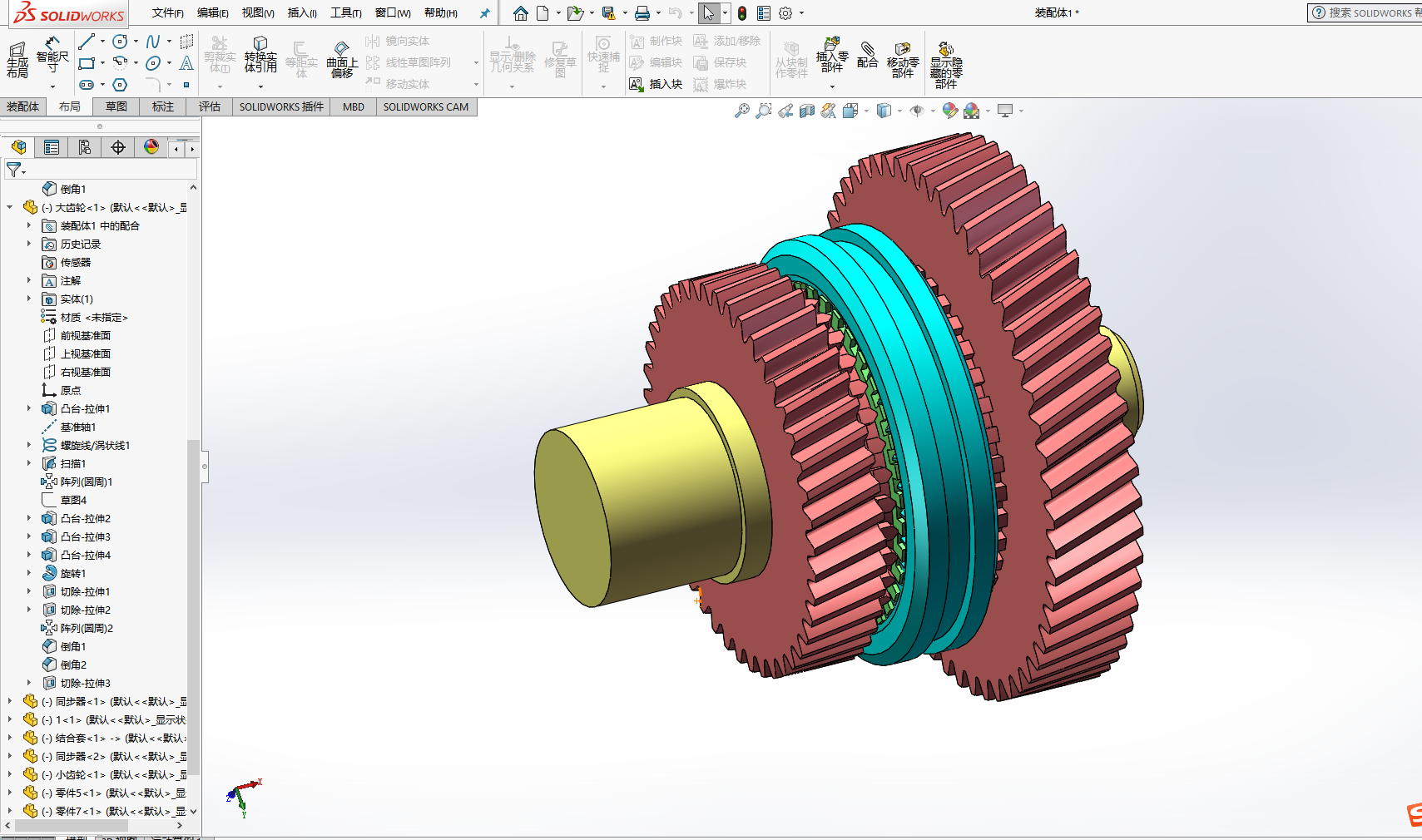The image size is (1422, 840).
Task: Select 阵列(圆周)1 feature
Action: pos(87,482)
